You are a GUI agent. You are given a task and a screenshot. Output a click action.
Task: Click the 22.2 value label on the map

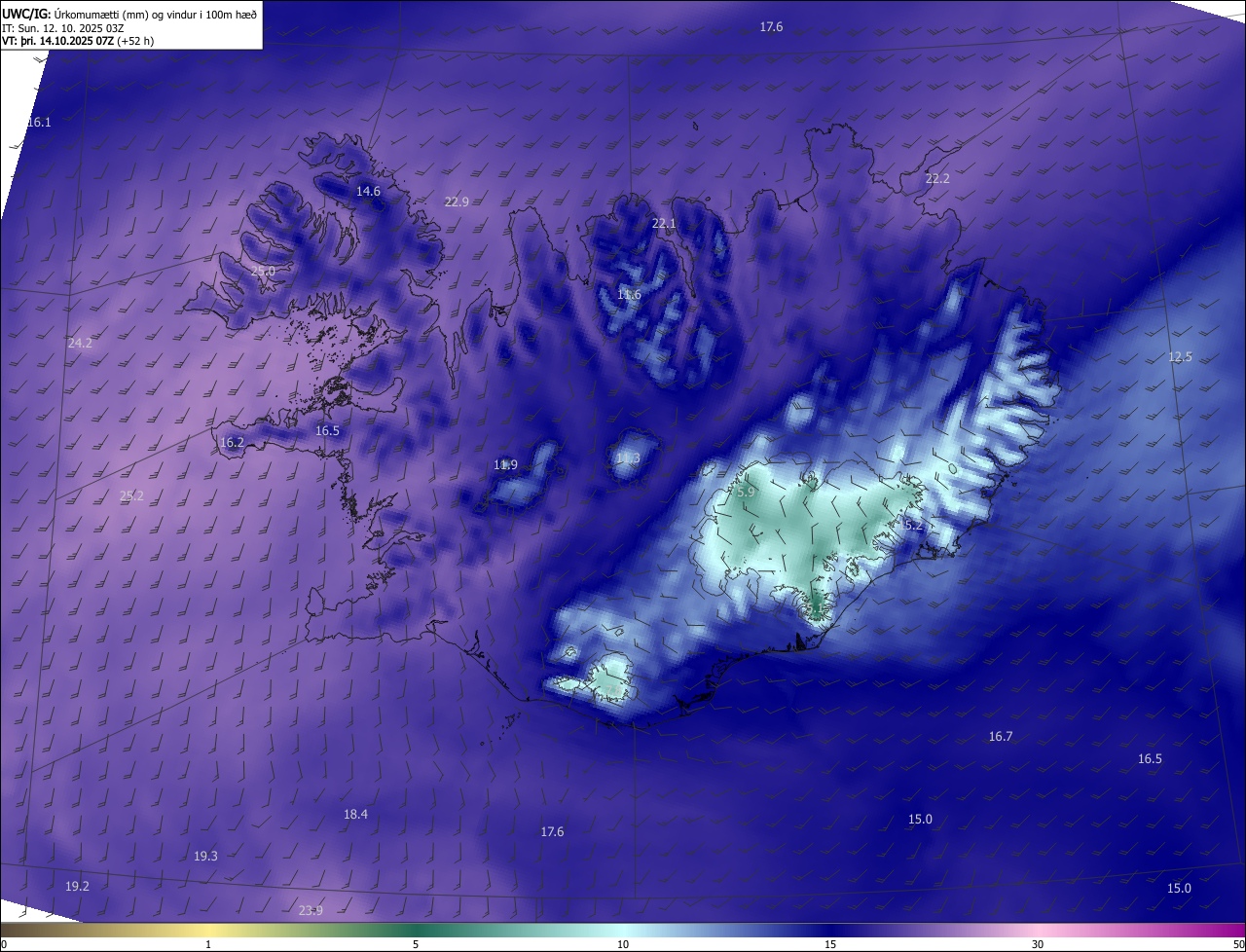point(937,179)
